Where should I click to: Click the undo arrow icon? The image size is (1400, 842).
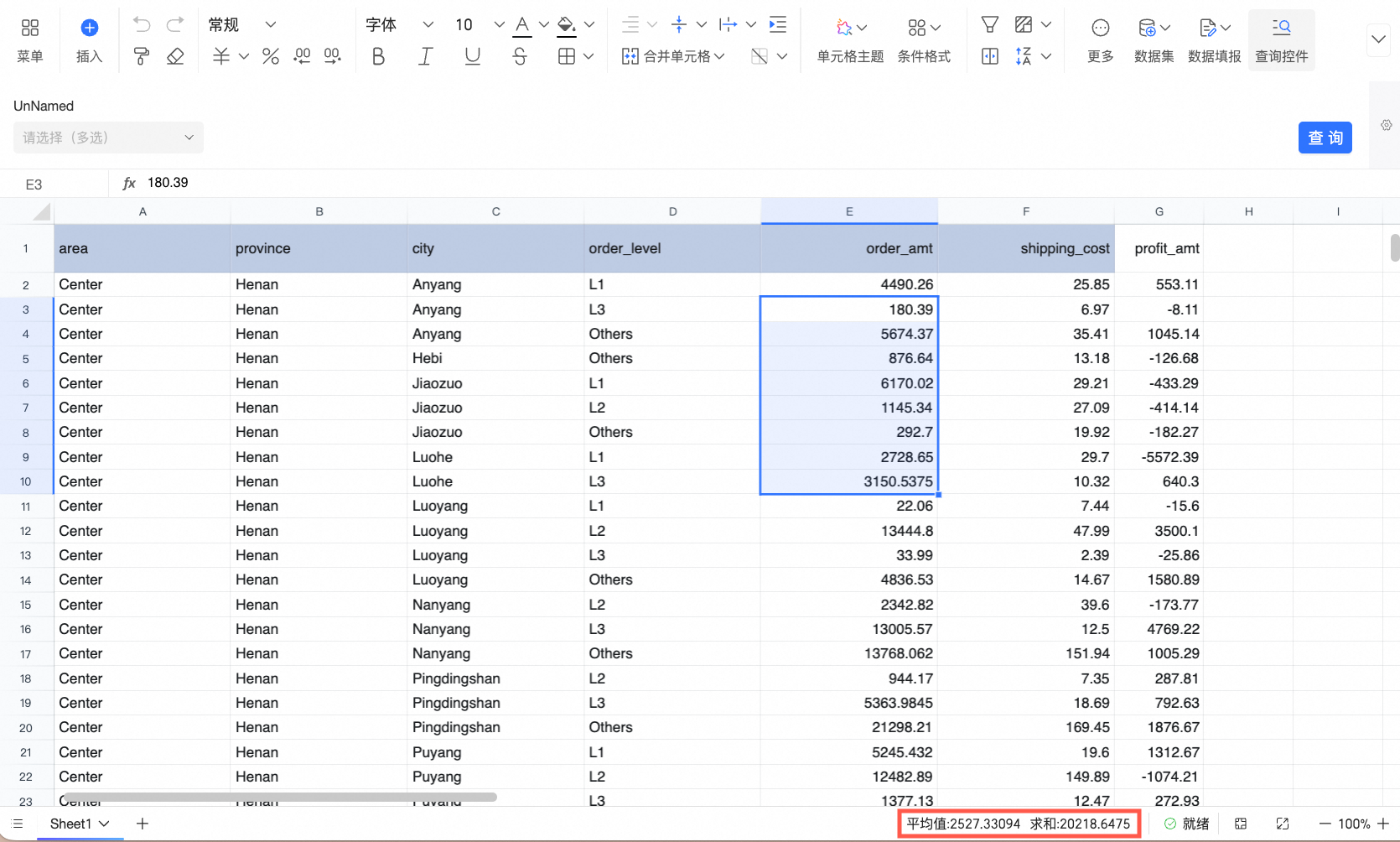(x=142, y=25)
